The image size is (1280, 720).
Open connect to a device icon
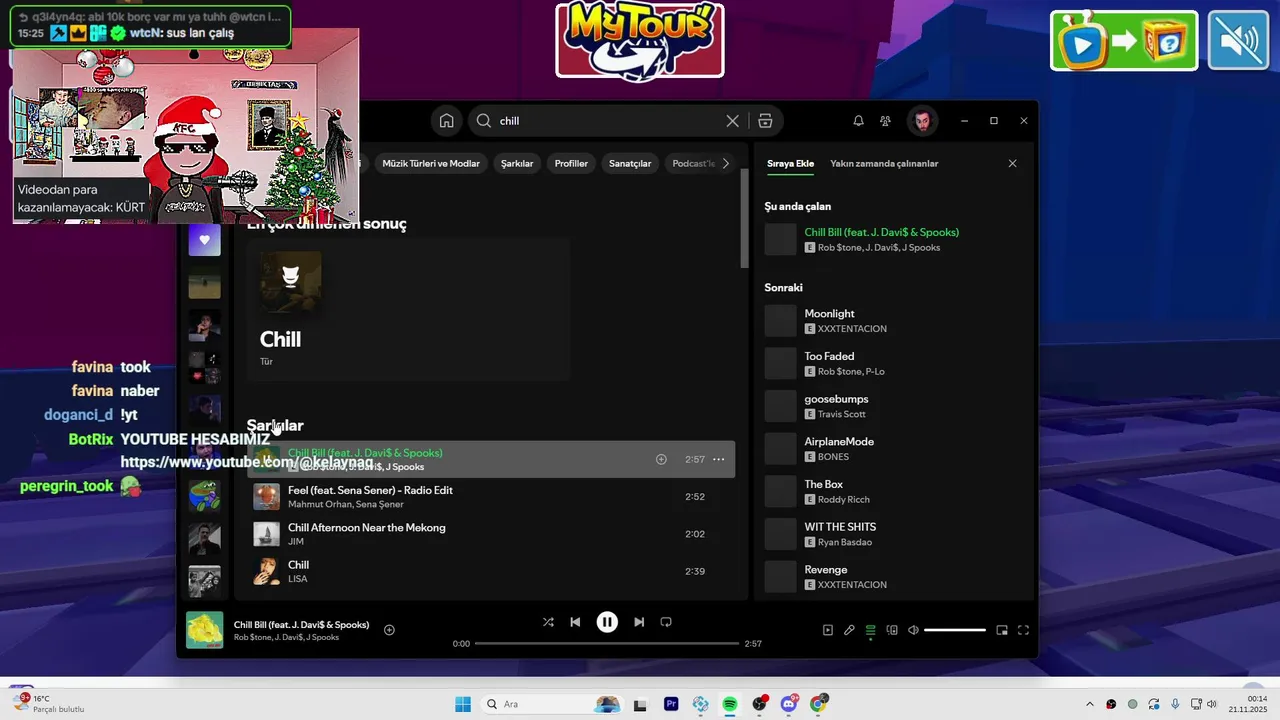(x=892, y=630)
